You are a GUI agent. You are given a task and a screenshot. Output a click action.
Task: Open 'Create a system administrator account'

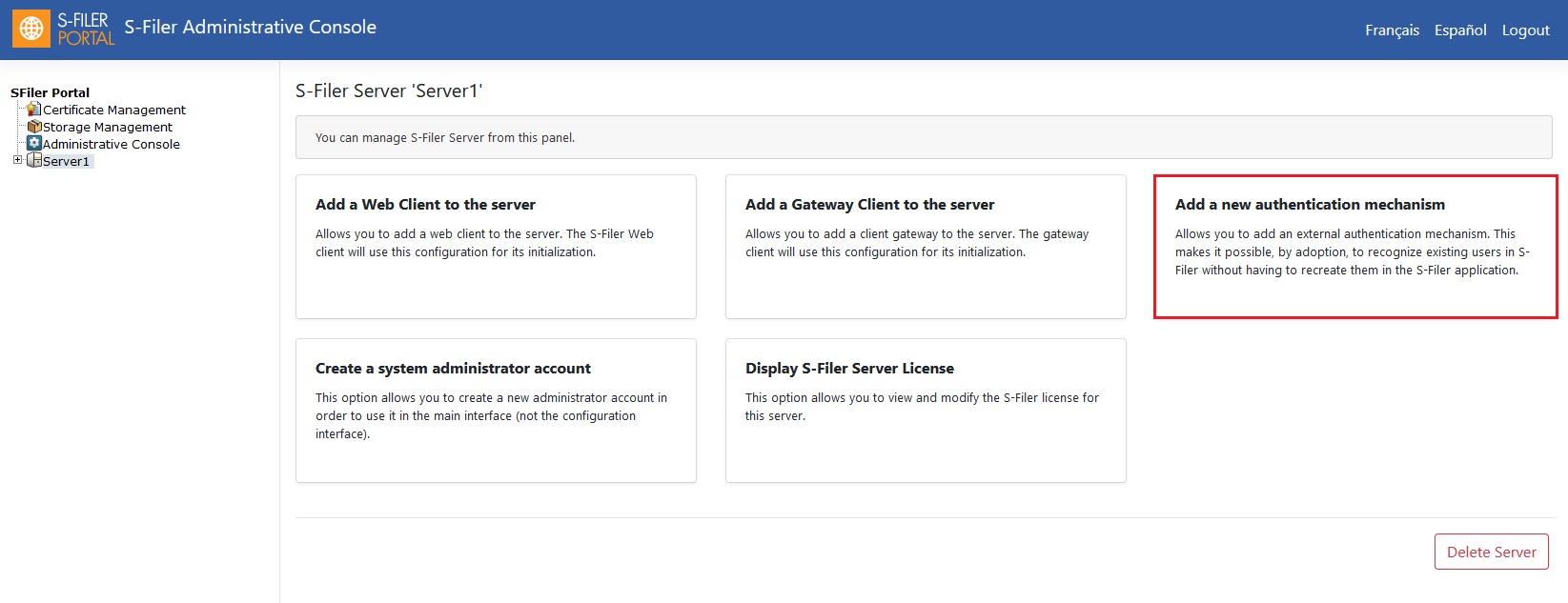496,411
